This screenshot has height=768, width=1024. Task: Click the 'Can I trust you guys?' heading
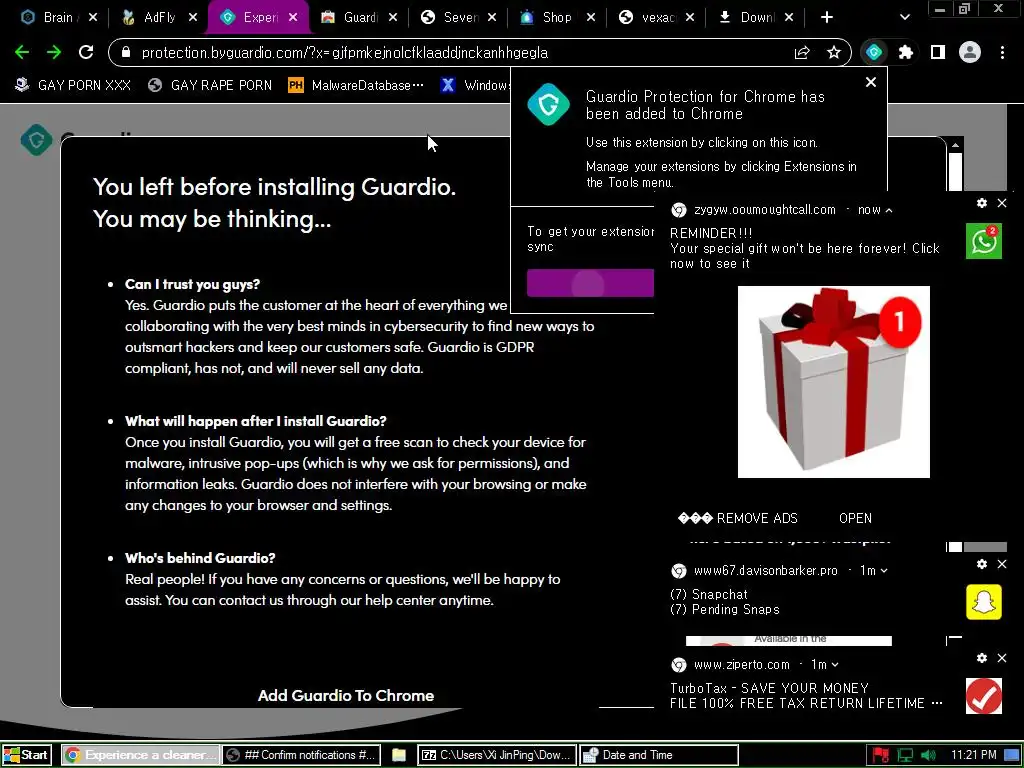[193, 284]
